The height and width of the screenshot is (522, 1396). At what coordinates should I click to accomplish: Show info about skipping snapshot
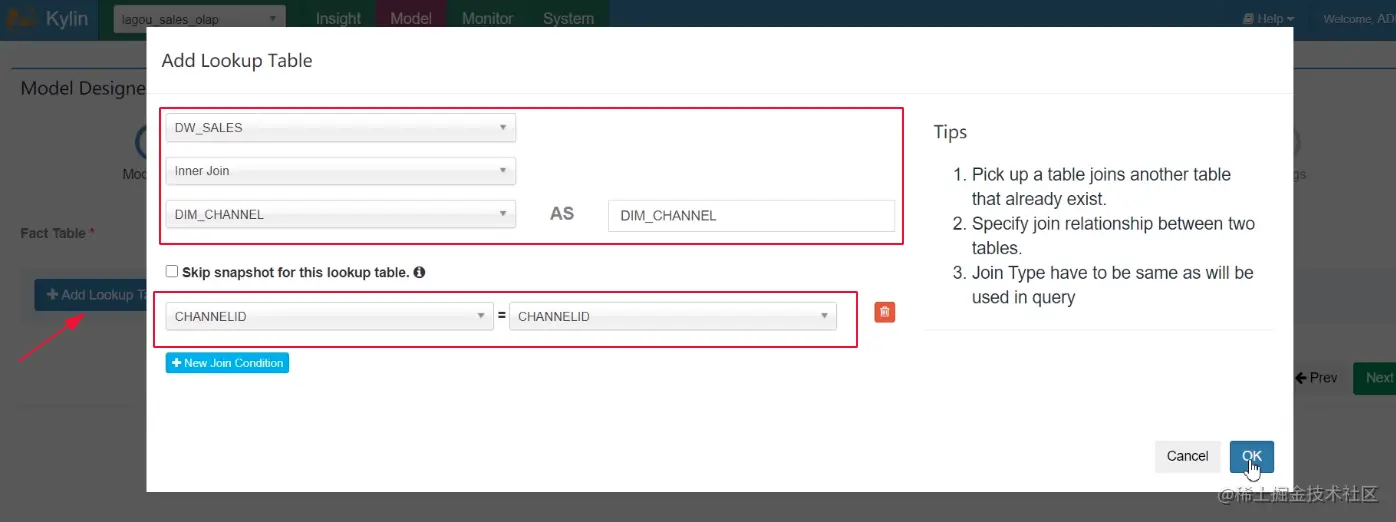tap(419, 272)
